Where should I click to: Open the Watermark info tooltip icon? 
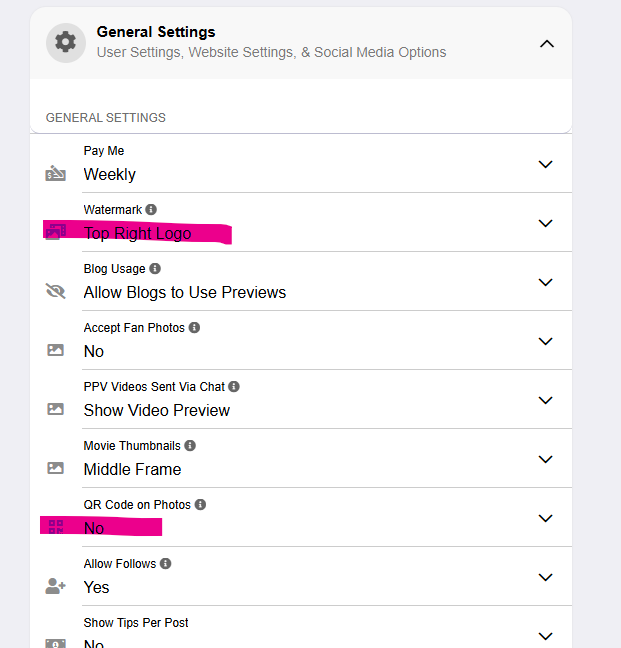(x=151, y=210)
